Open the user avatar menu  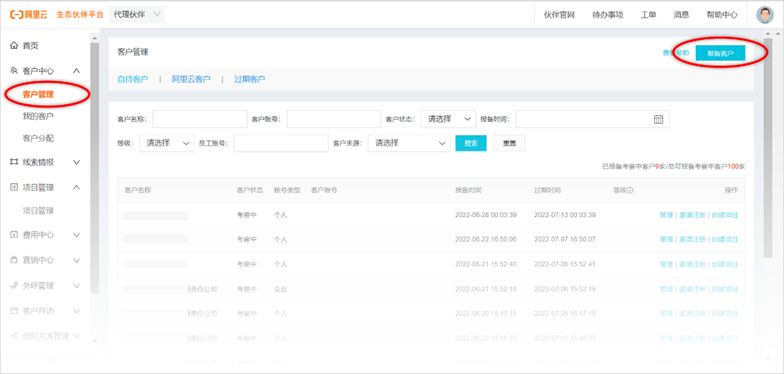click(764, 15)
